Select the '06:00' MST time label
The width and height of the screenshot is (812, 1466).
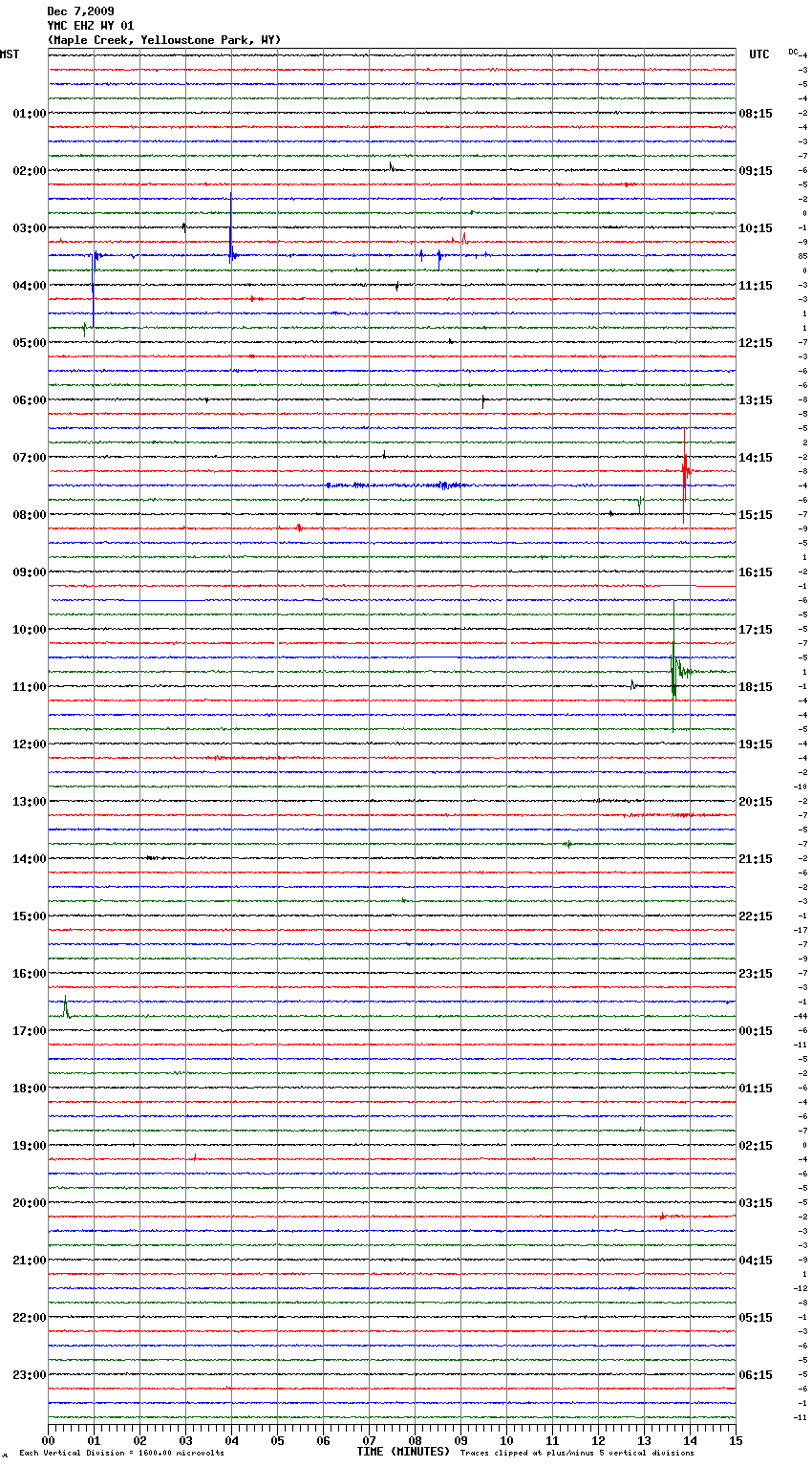30,400
